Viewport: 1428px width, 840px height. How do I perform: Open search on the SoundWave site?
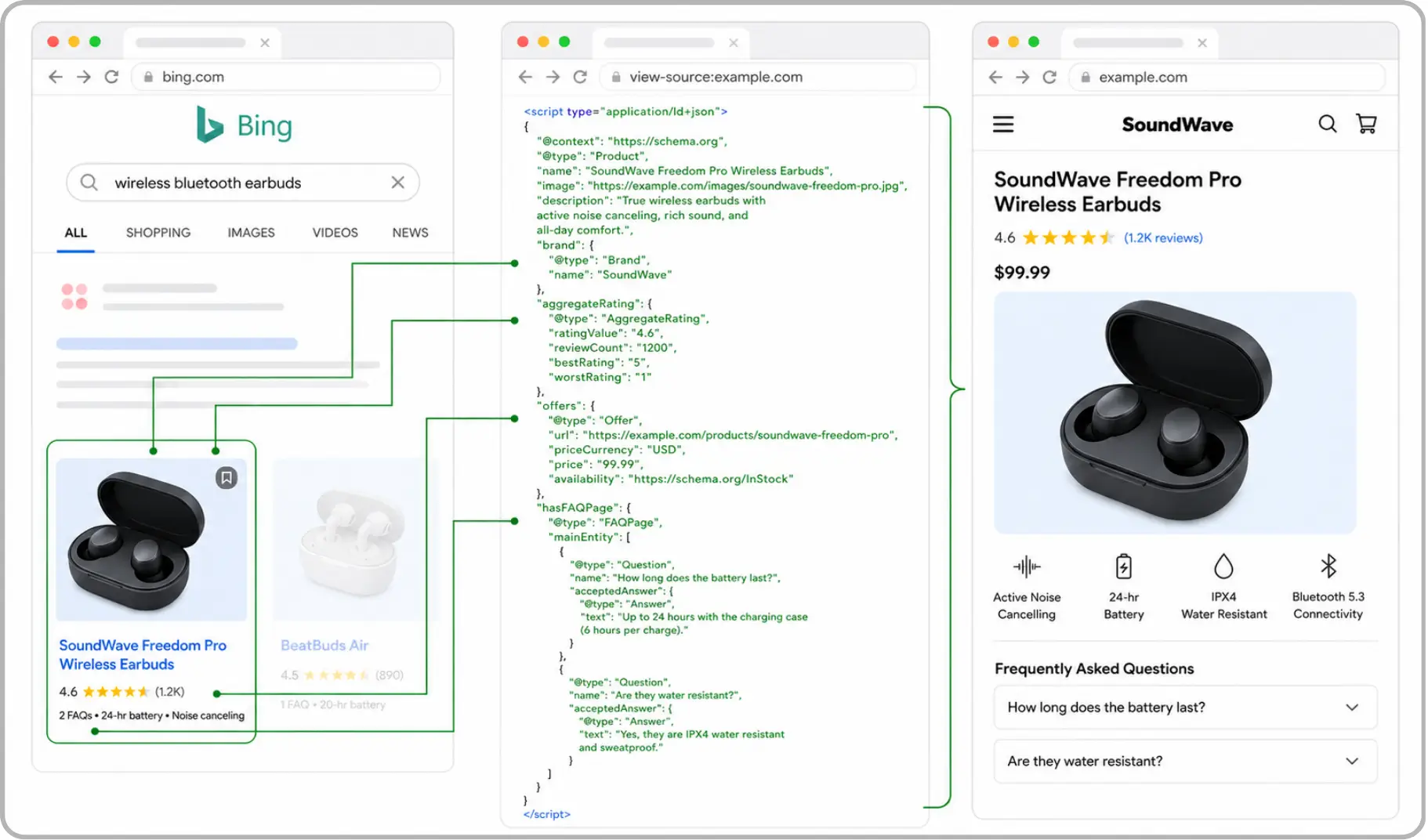pyautogui.click(x=1327, y=124)
